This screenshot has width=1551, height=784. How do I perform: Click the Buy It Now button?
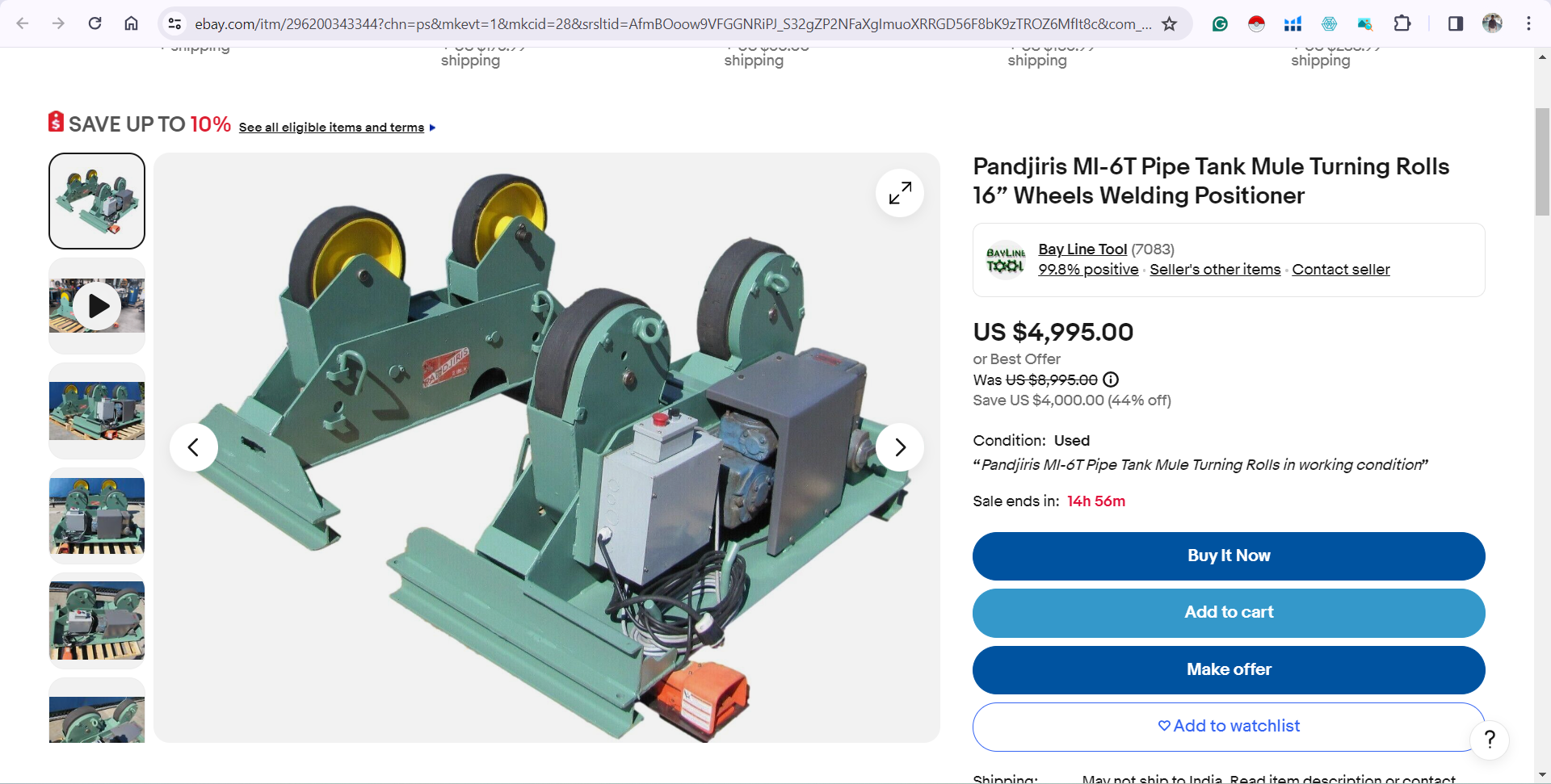coord(1229,556)
